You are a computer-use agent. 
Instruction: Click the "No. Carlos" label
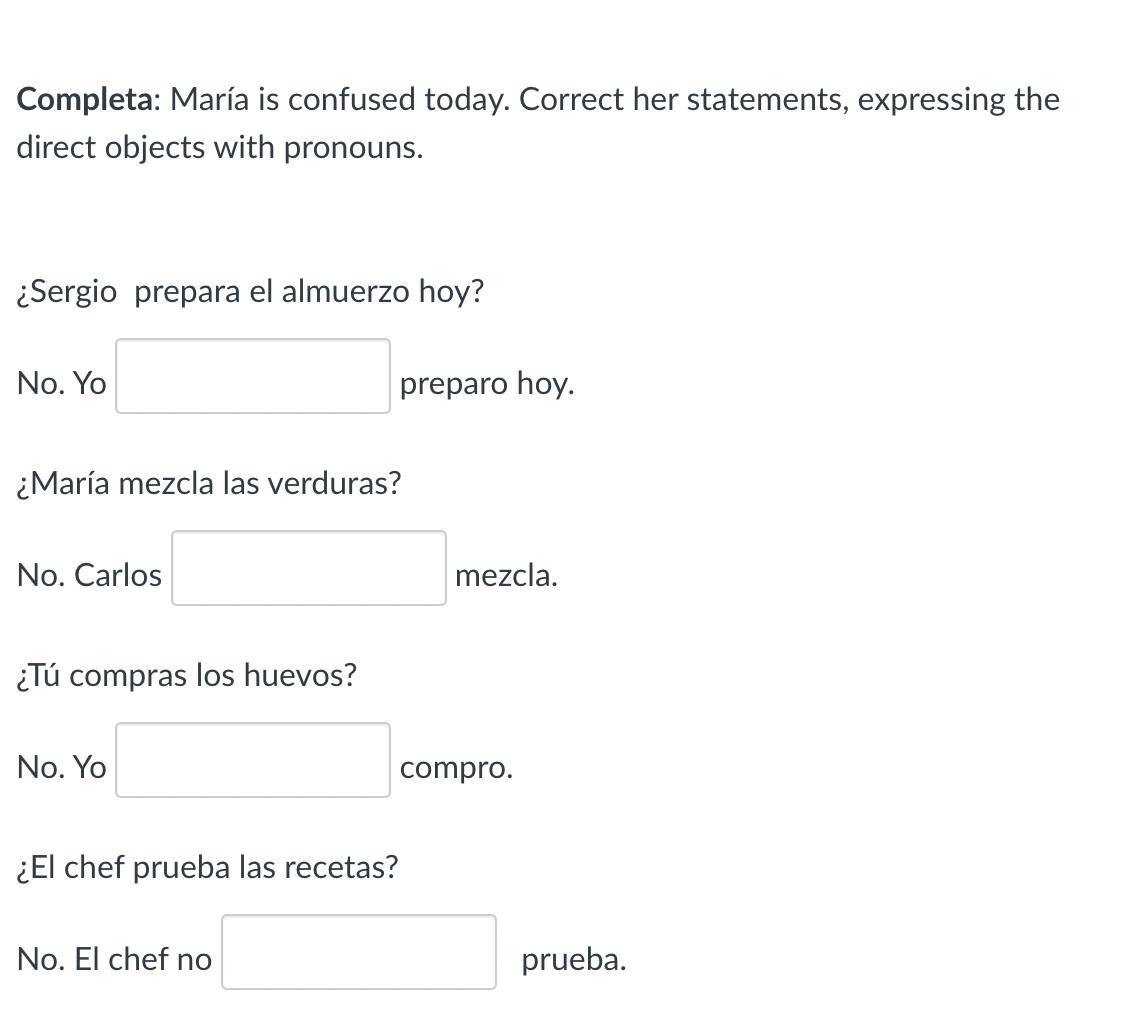(89, 575)
